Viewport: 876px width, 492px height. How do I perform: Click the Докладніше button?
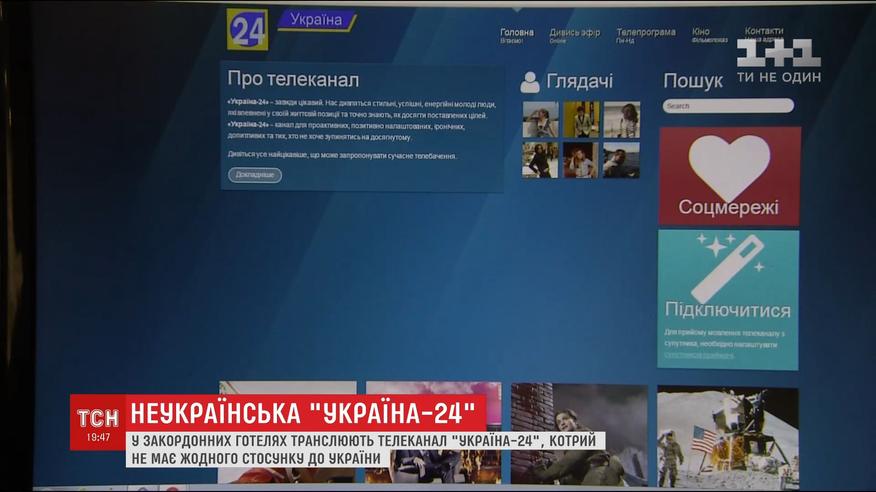255,175
